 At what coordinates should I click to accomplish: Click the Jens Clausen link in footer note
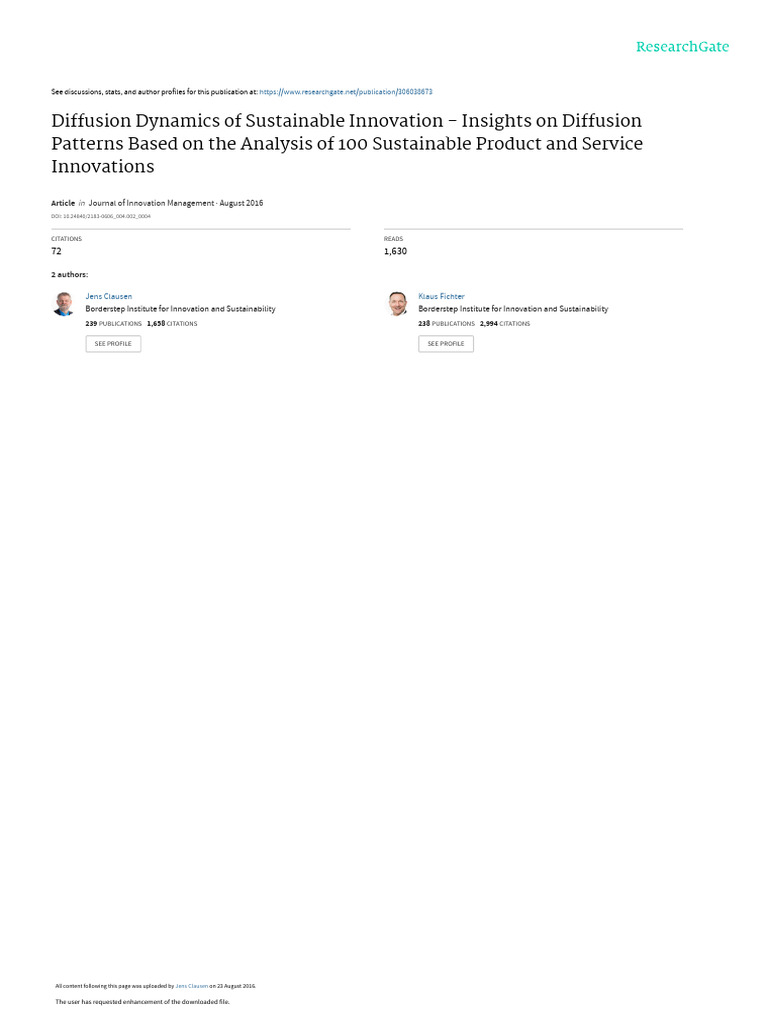(x=192, y=986)
